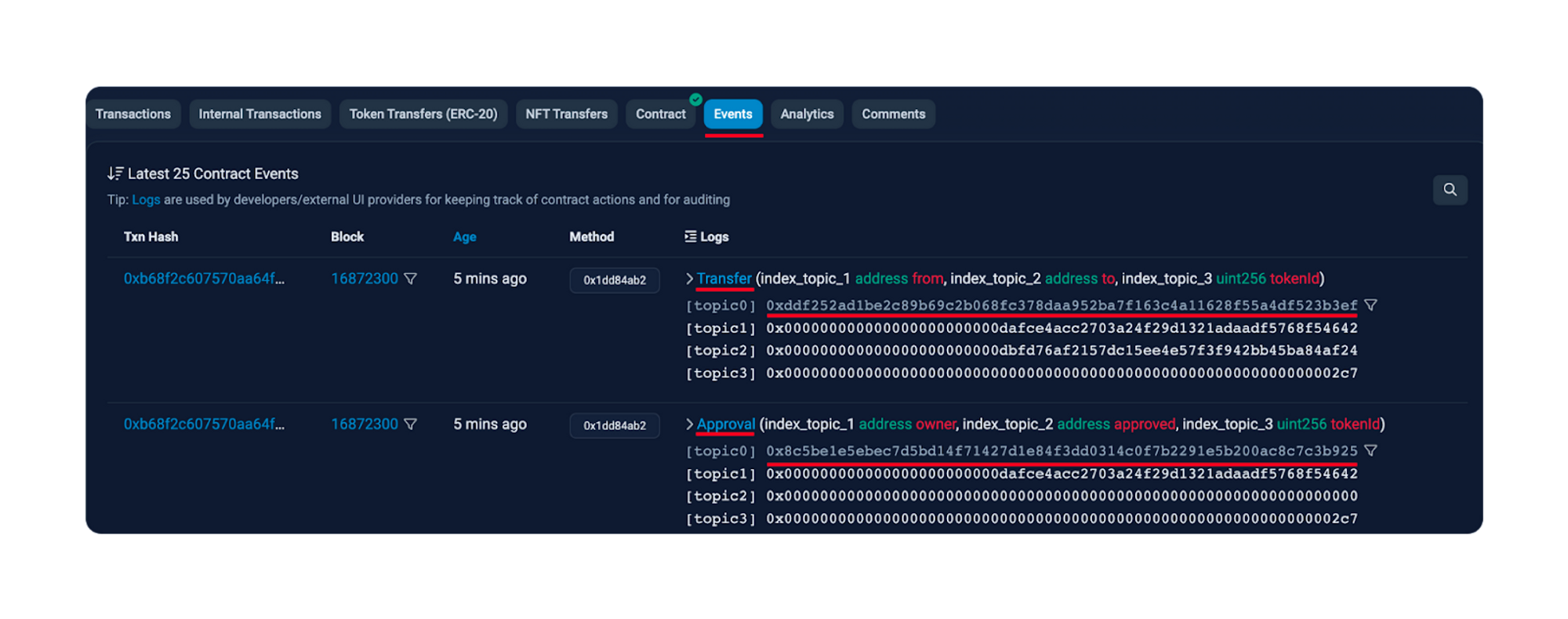The height and width of the screenshot is (619, 1568).
Task: Click filter icon next to first block 16872300
Action: coord(410,279)
